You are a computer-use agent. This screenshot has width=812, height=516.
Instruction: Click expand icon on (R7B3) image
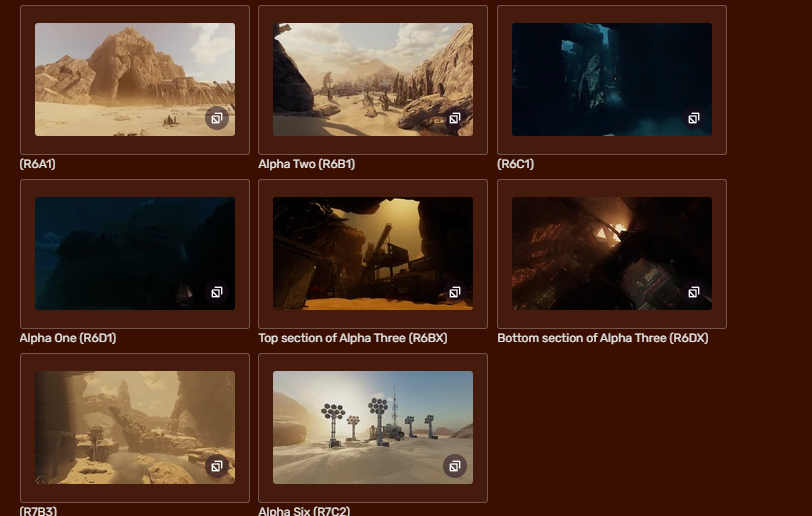[217, 467]
